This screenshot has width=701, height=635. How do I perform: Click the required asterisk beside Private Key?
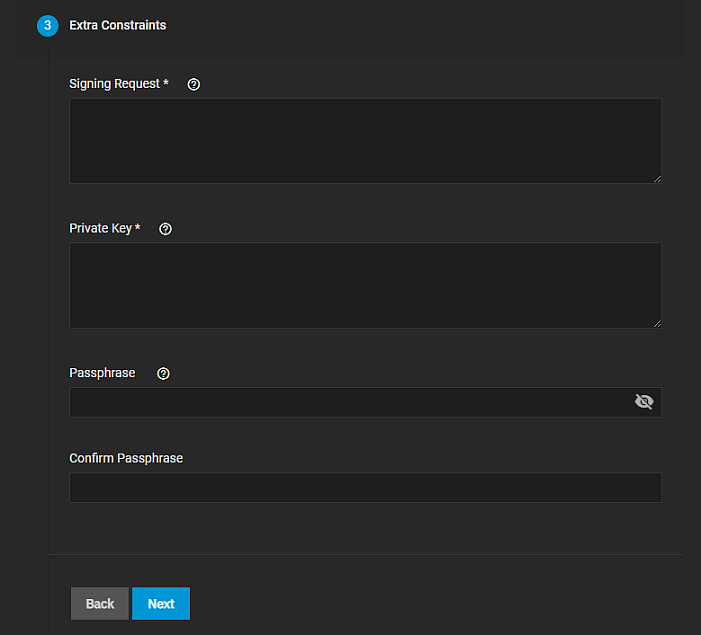137,227
